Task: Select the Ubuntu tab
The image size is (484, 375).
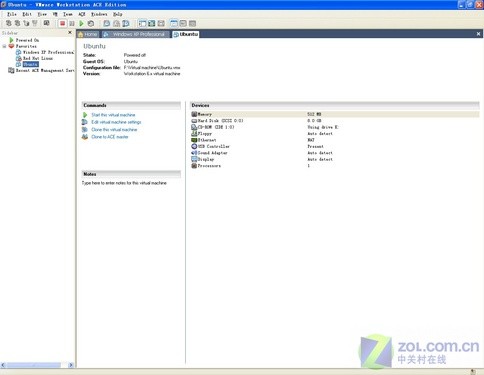Action: coord(186,34)
